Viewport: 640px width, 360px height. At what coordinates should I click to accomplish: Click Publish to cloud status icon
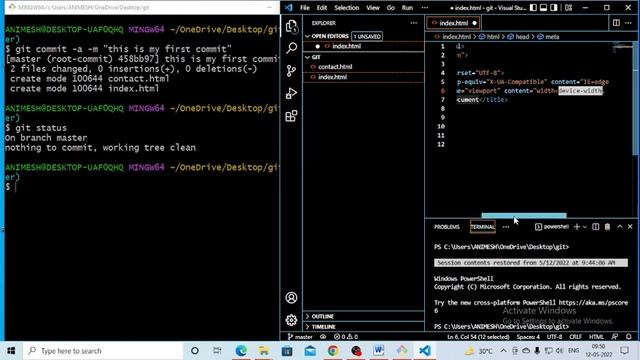(323, 337)
